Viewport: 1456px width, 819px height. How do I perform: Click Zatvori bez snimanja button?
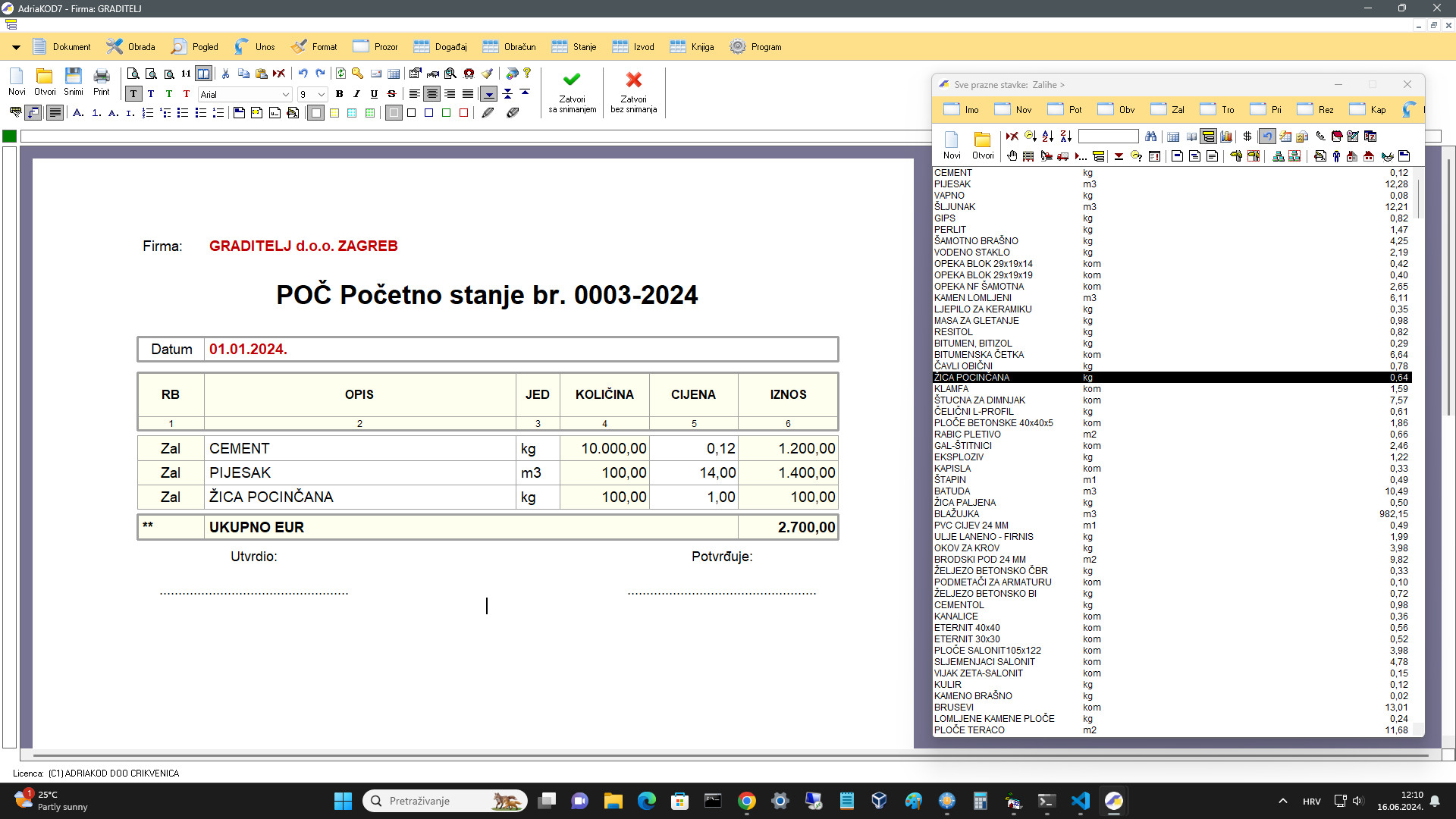[634, 93]
